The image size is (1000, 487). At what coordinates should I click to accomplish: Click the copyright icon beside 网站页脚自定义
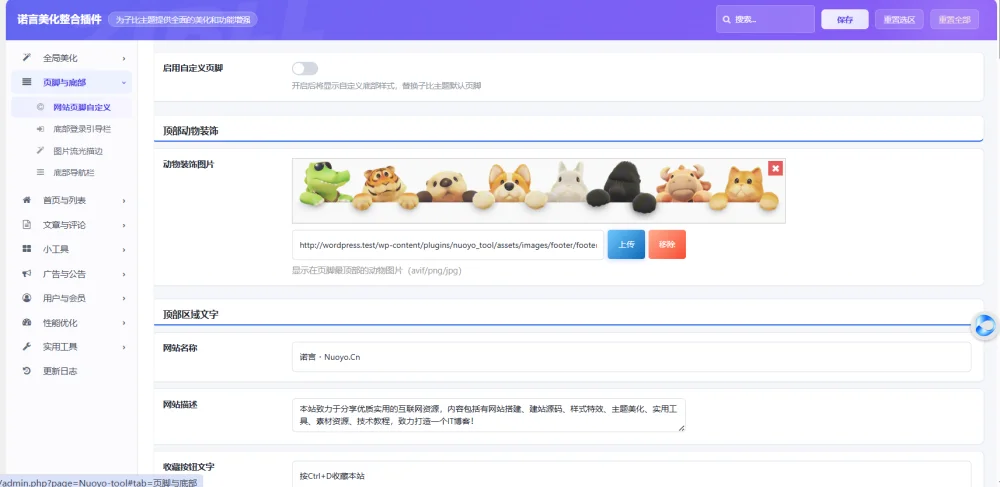[x=40, y=107]
